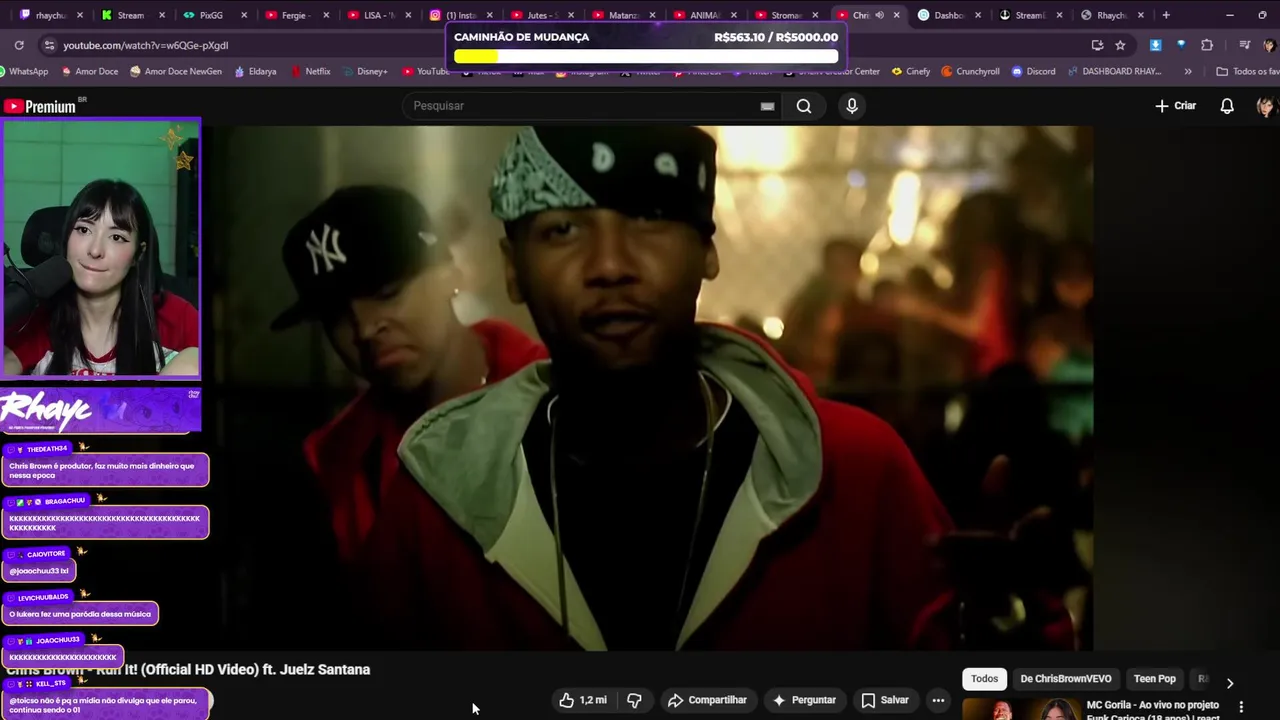
Task: Close the Fergie tab
Action: [x=326, y=15]
